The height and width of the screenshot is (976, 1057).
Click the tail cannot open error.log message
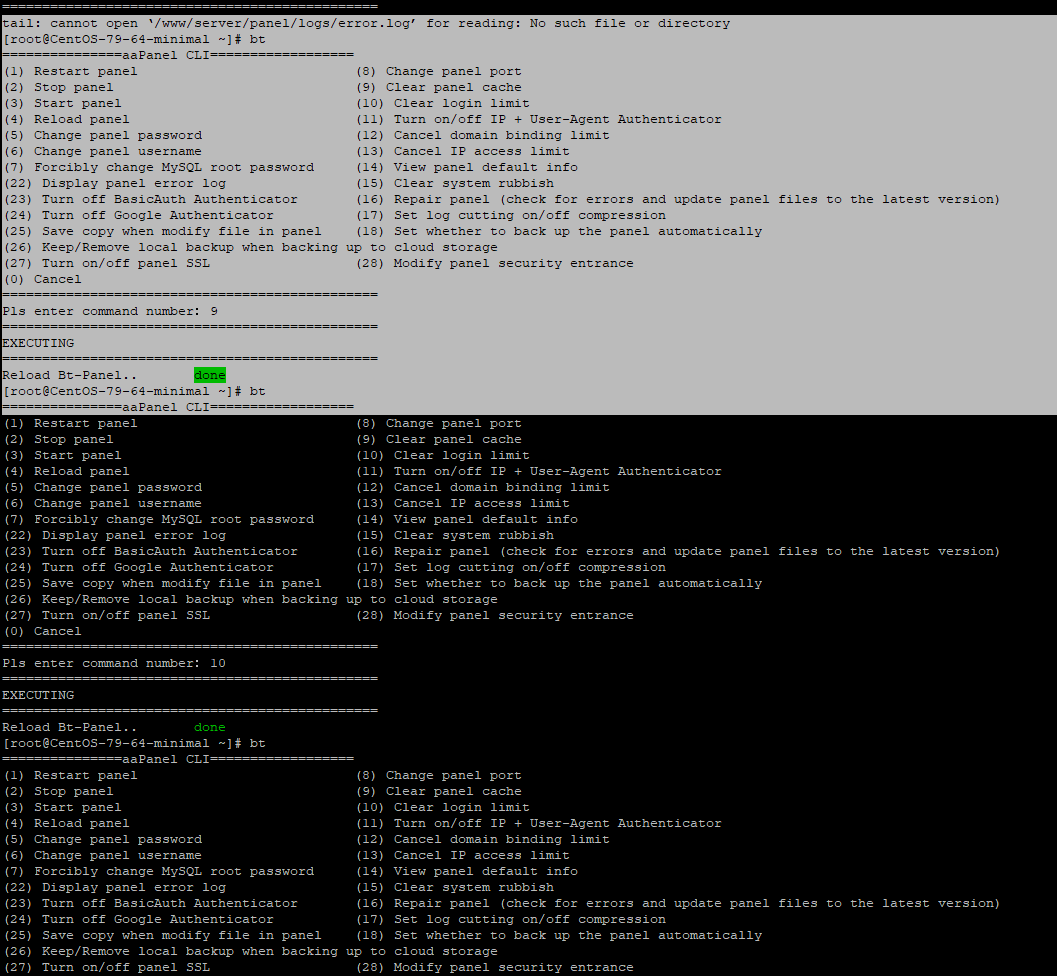(x=366, y=24)
